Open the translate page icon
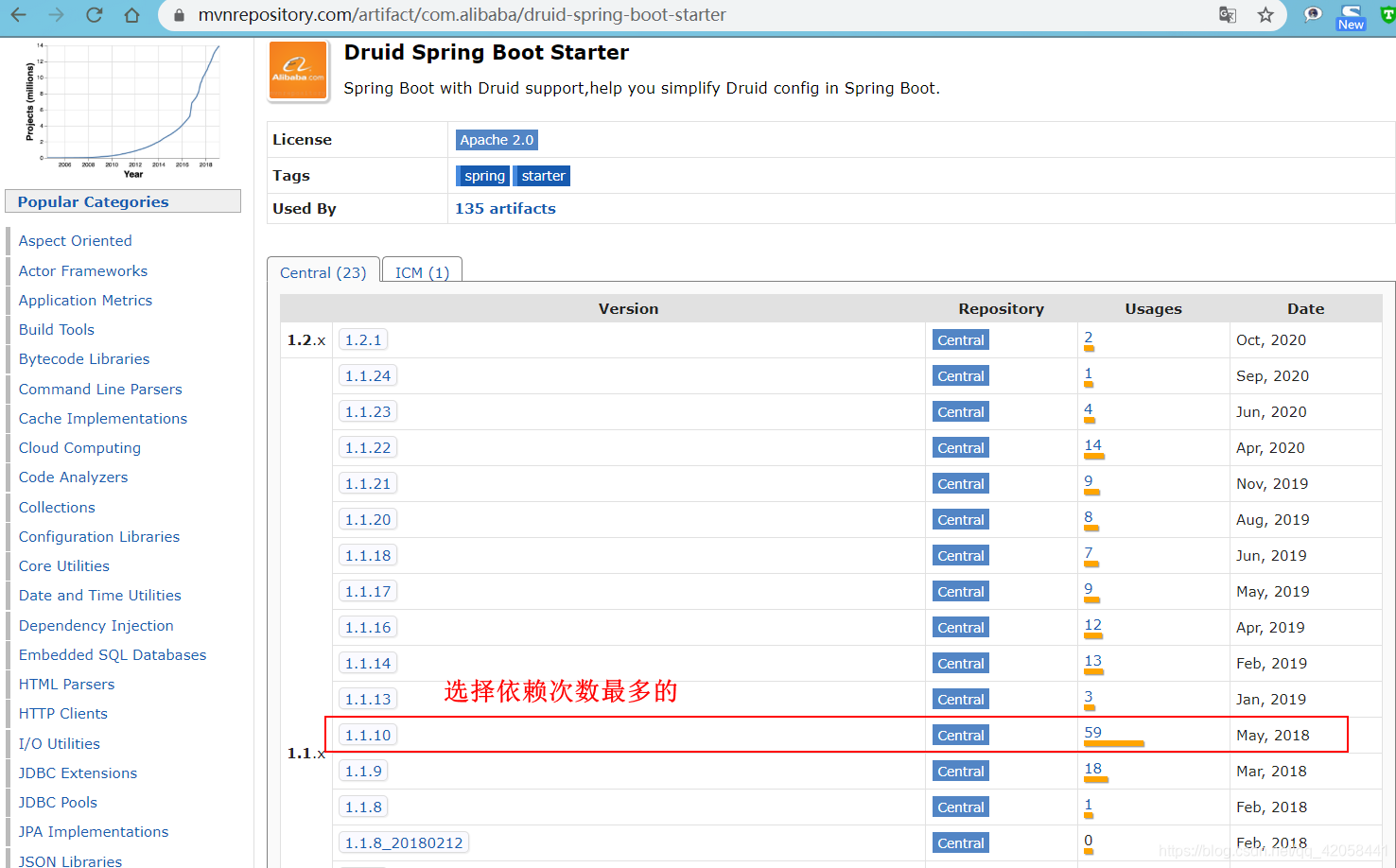 click(1228, 15)
